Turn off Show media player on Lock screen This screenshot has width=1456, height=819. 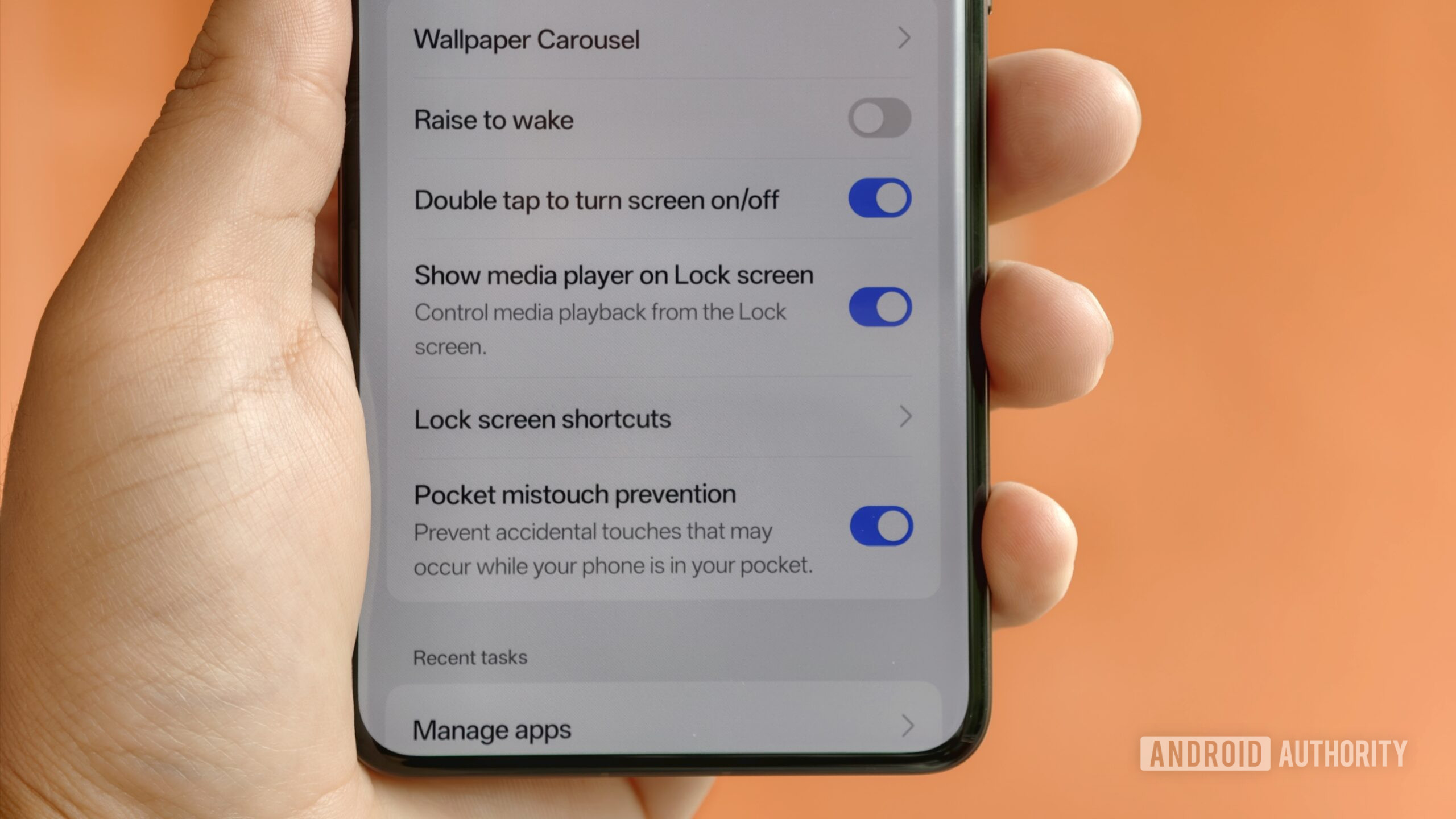click(880, 306)
